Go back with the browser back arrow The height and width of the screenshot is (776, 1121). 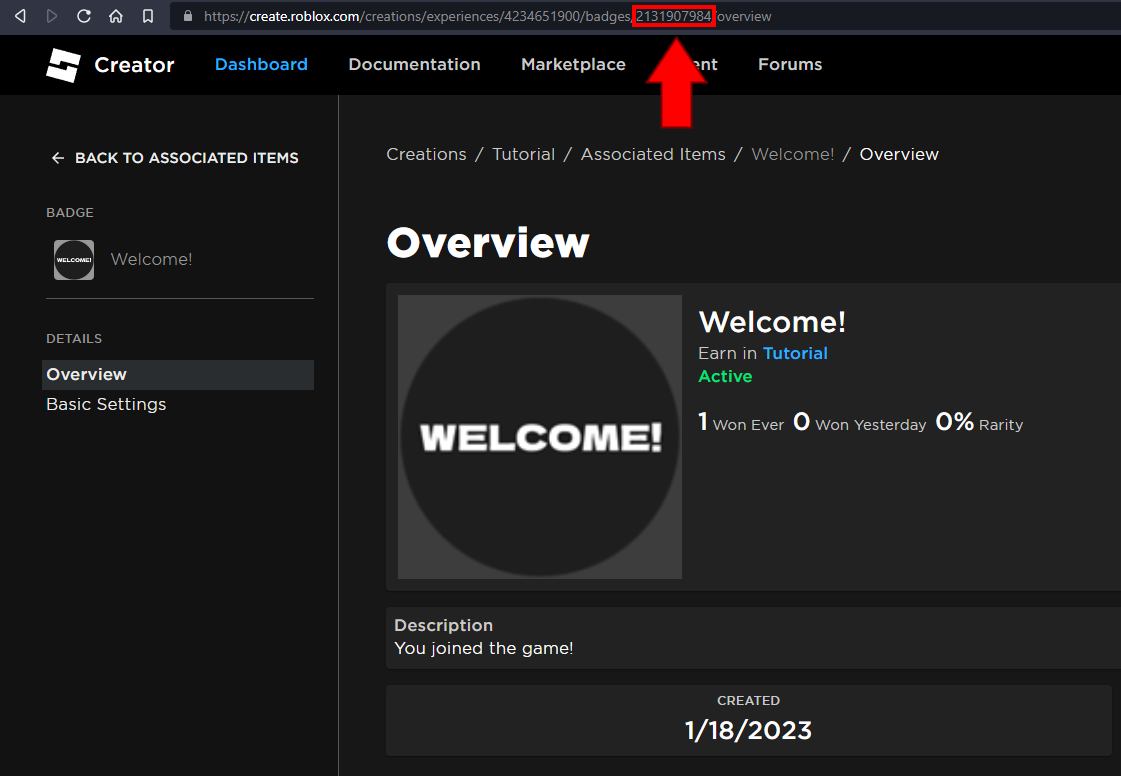click(20, 16)
